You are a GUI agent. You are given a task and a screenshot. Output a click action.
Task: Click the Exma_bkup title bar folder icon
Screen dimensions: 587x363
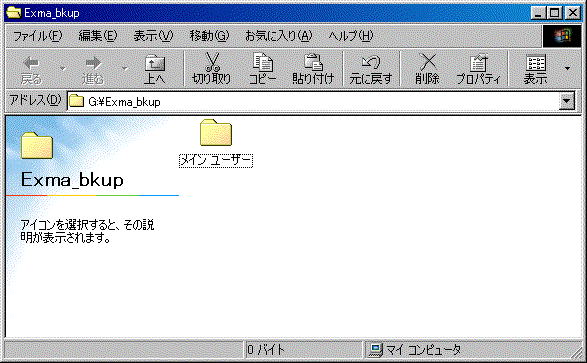tap(13, 13)
